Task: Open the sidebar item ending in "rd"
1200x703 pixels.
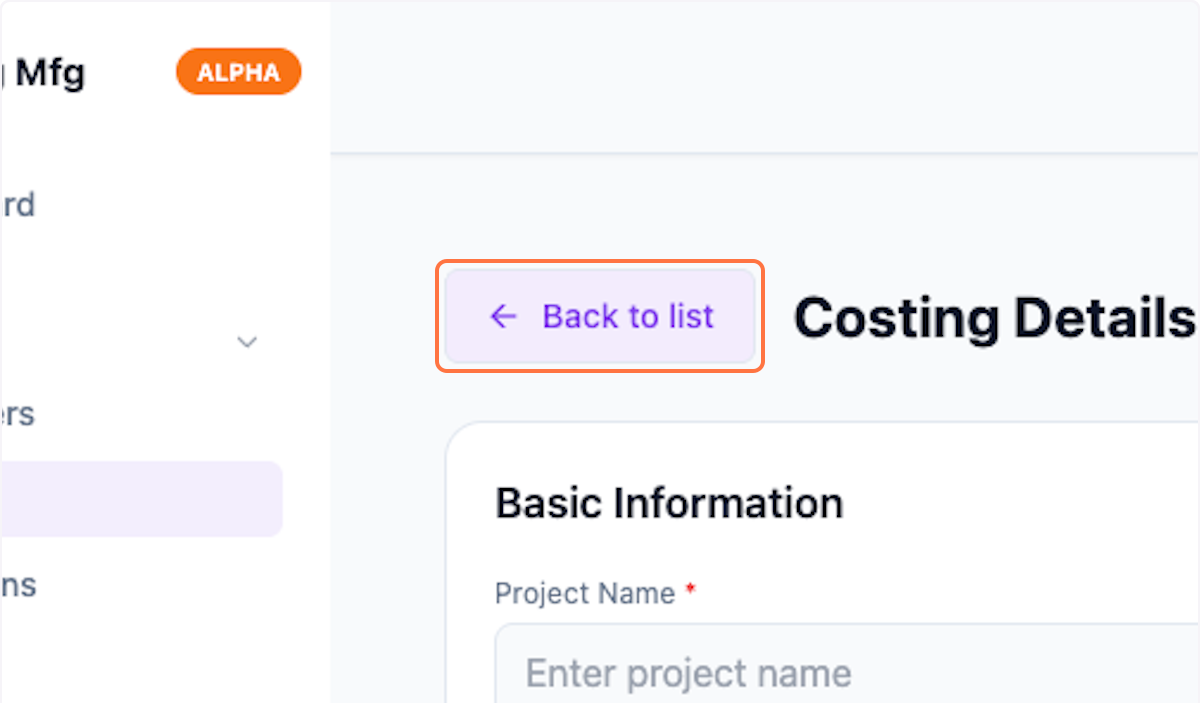Action: pos(18,205)
